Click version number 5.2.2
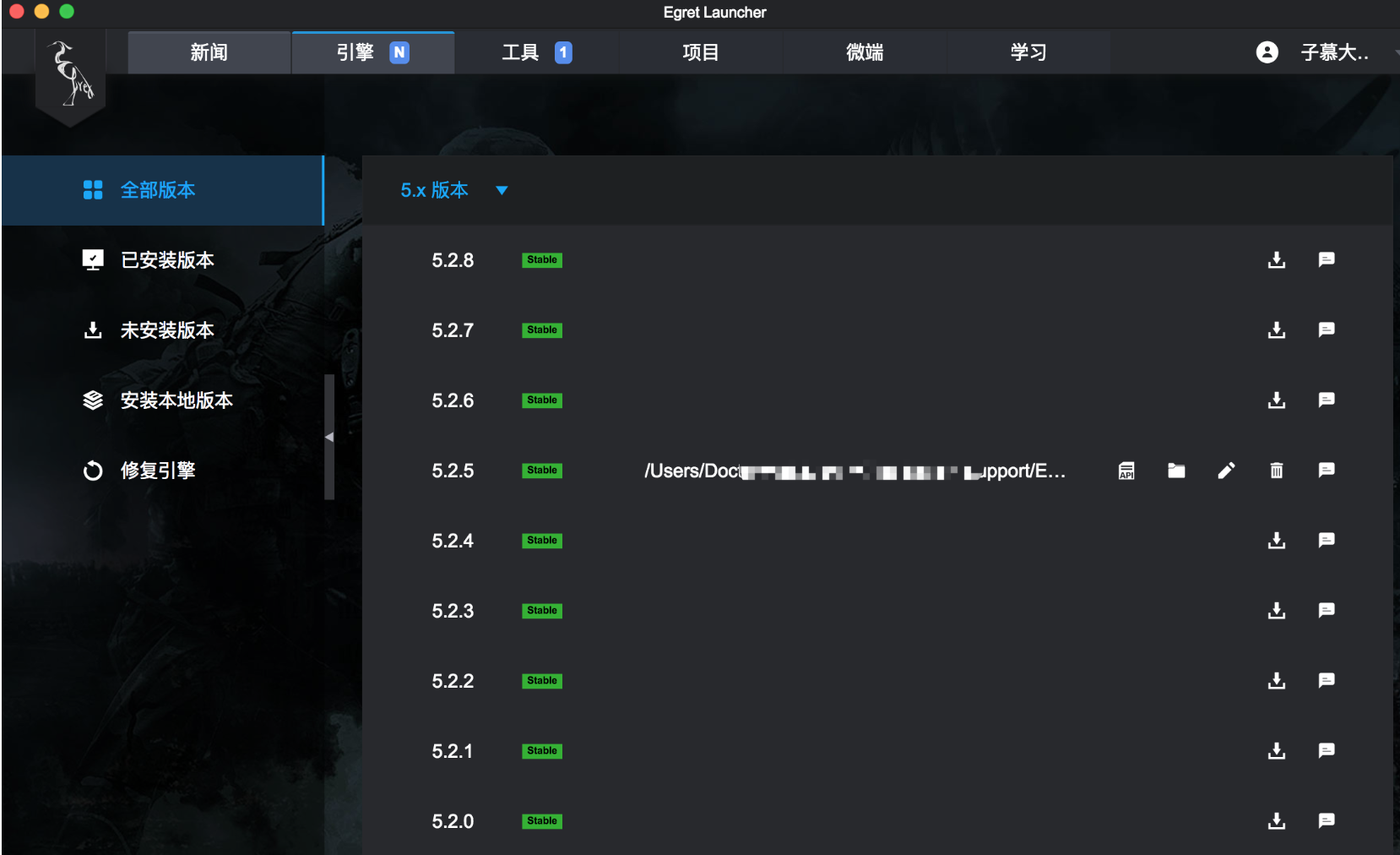1400x855 pixels. (453, 681)
